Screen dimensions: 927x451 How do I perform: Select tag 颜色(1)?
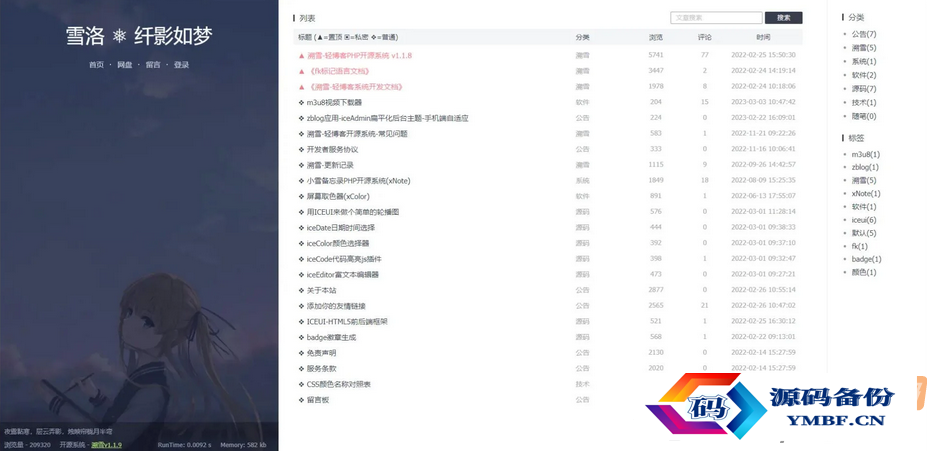pyautogui.click(x=864, y=272)
